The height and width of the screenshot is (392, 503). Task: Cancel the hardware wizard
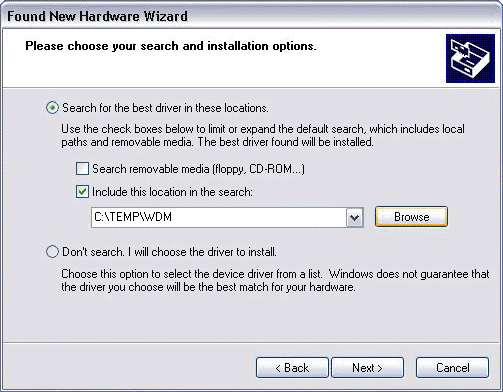click(x=452, y=368)
